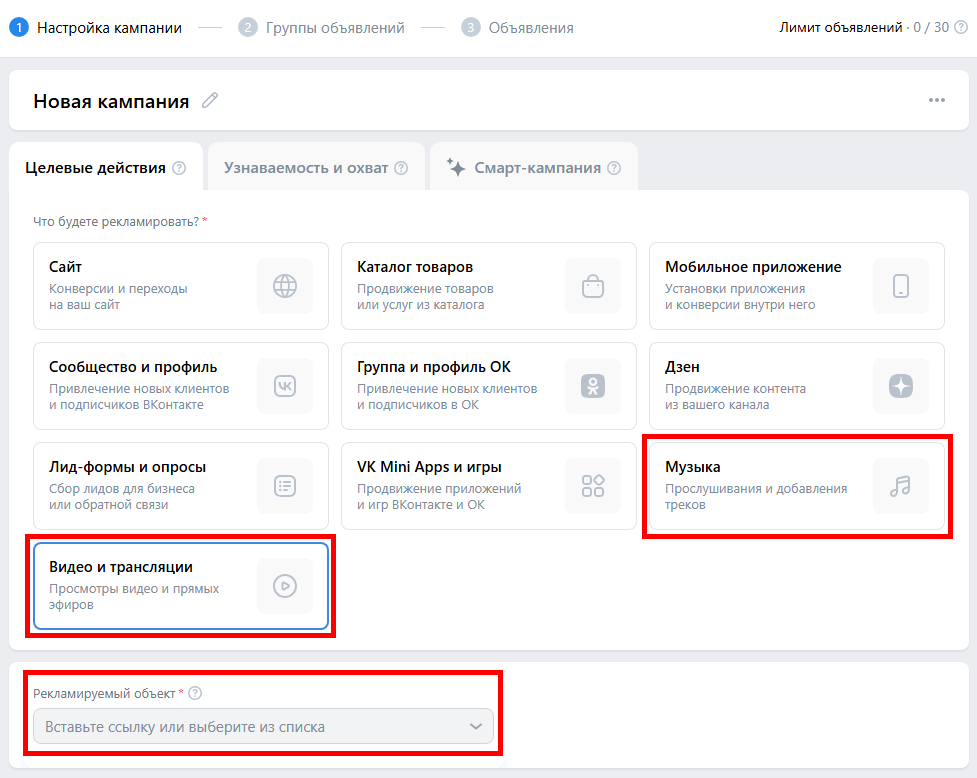Select Группа и профиль ОК option
This screenshot has height=778, width=977.
tap(488, 386)
